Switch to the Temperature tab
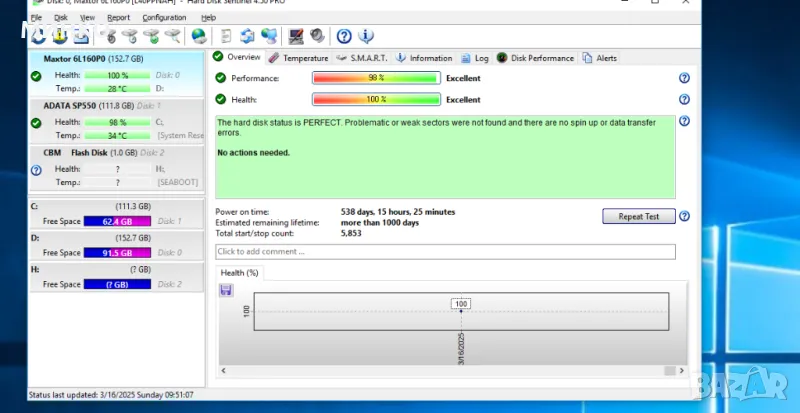Image resolution: width=800 pixels, height=413 pixels. (298, 58)
